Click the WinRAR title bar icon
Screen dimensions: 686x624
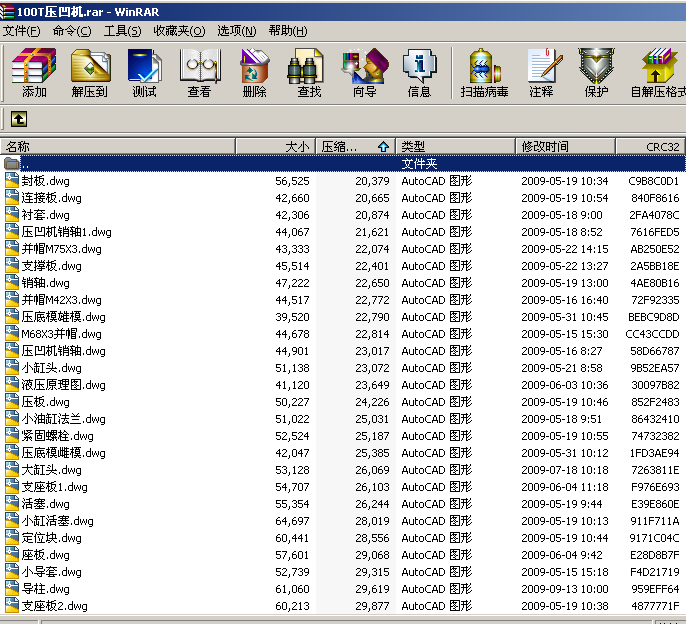pos(7,12)
